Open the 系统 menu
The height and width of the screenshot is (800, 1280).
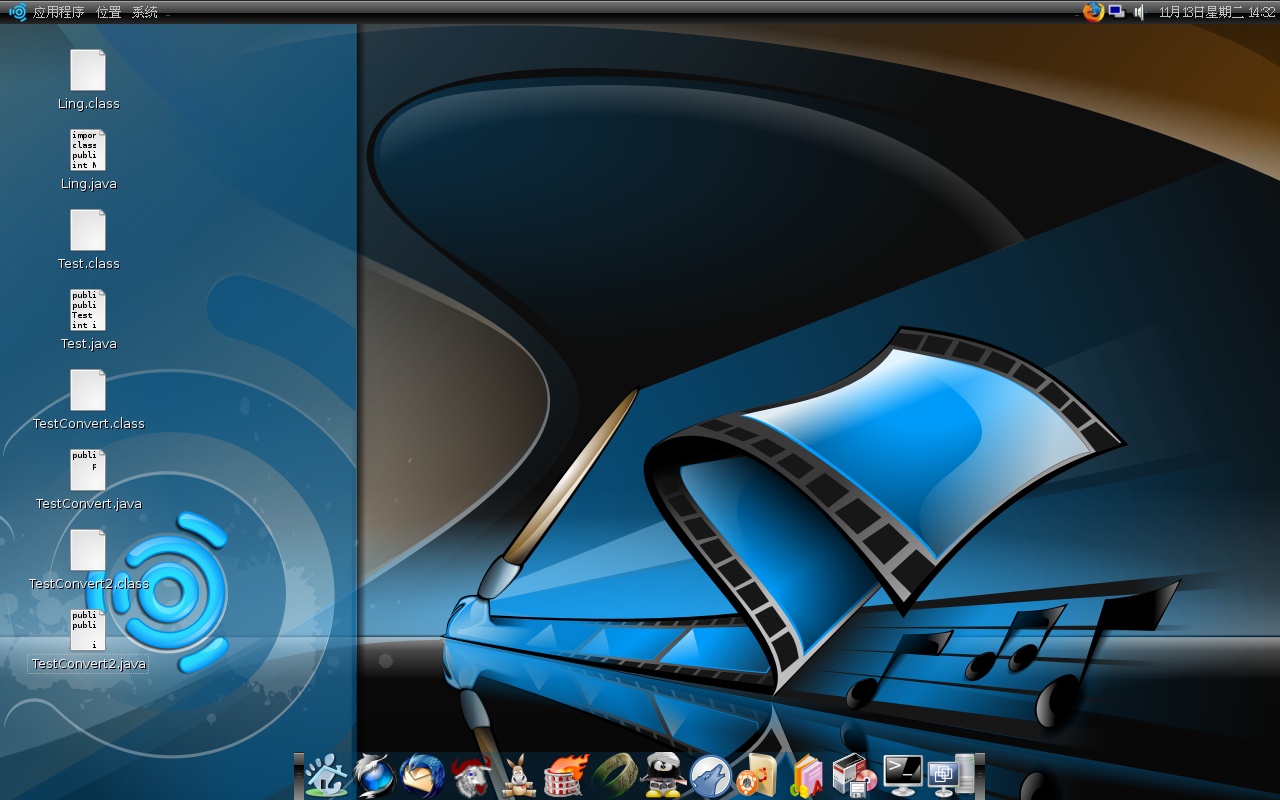(x=145, y=12)
